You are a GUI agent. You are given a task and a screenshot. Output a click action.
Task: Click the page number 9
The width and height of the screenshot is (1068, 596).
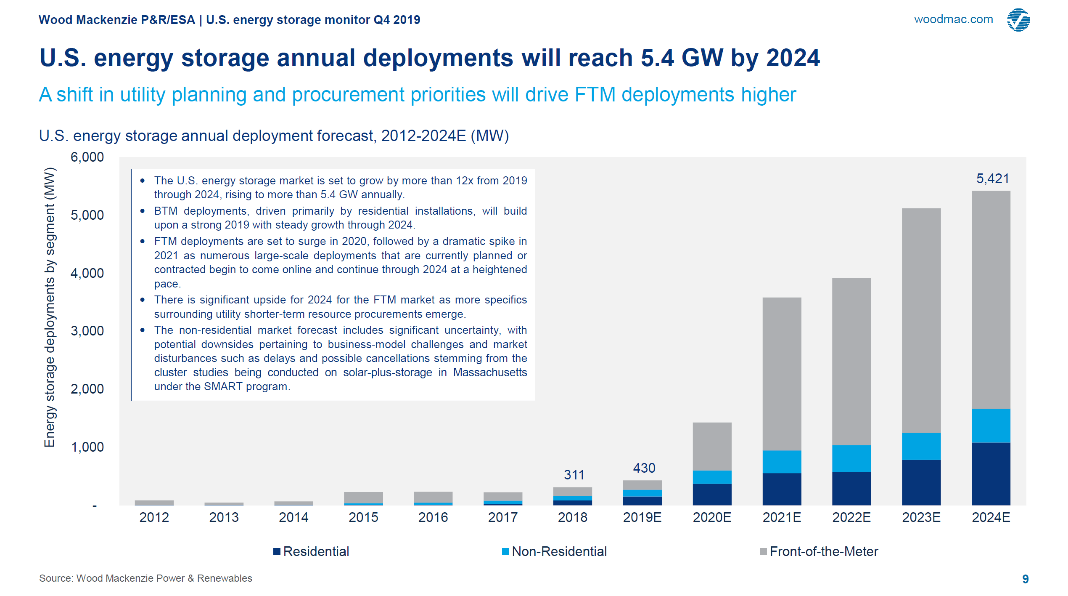[x=1025, y=579]
